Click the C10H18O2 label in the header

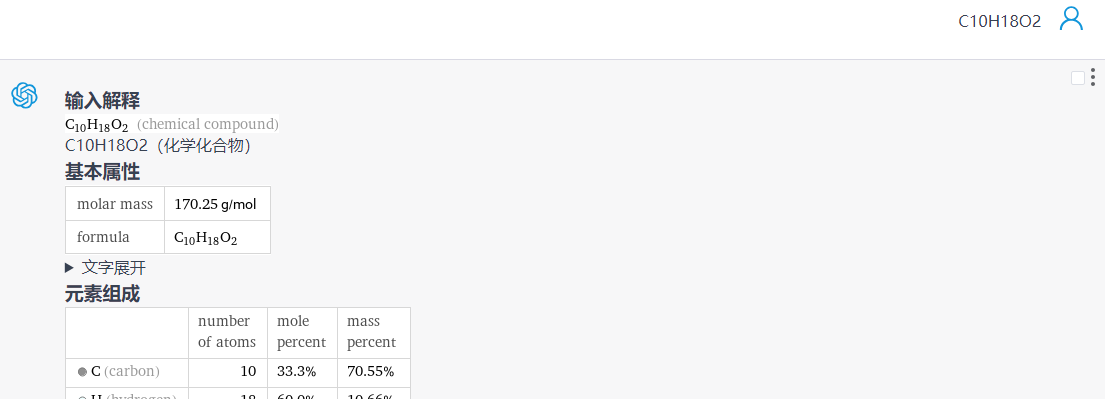[999, 21]
